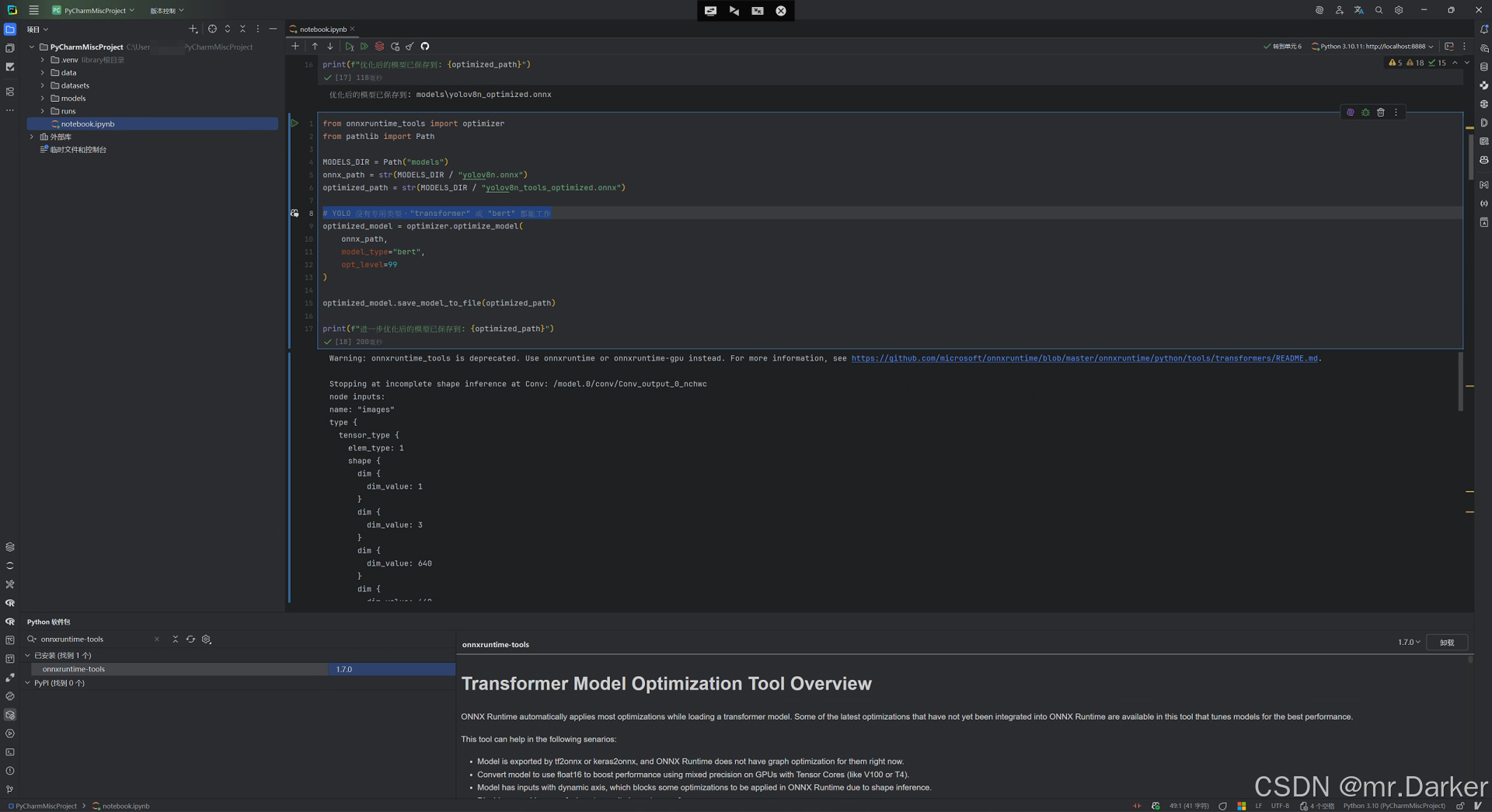Open Problems tool window
This screenshot has width=1492, height=812.
[x=10, y=771]
